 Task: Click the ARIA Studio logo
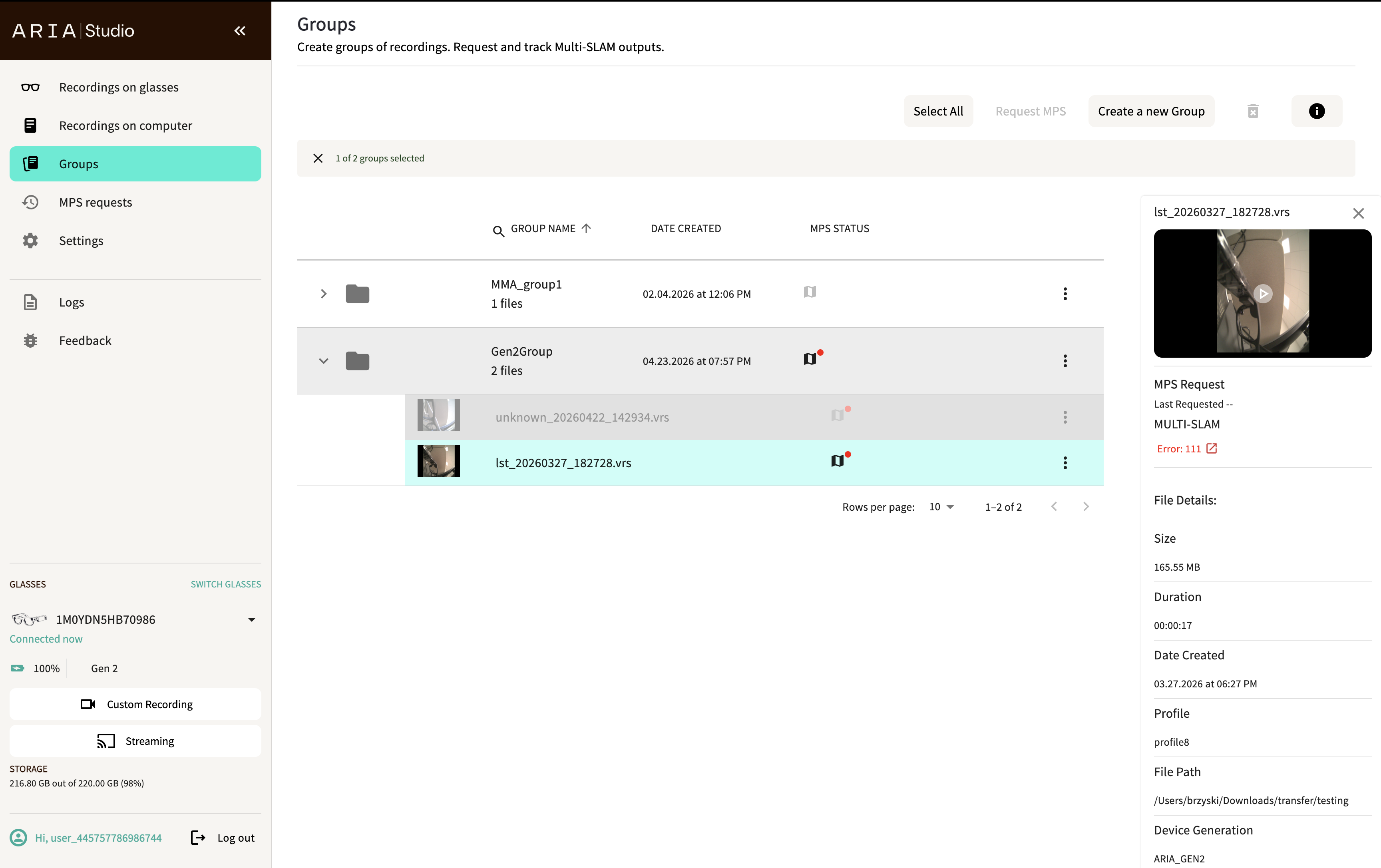click(74, 31)
